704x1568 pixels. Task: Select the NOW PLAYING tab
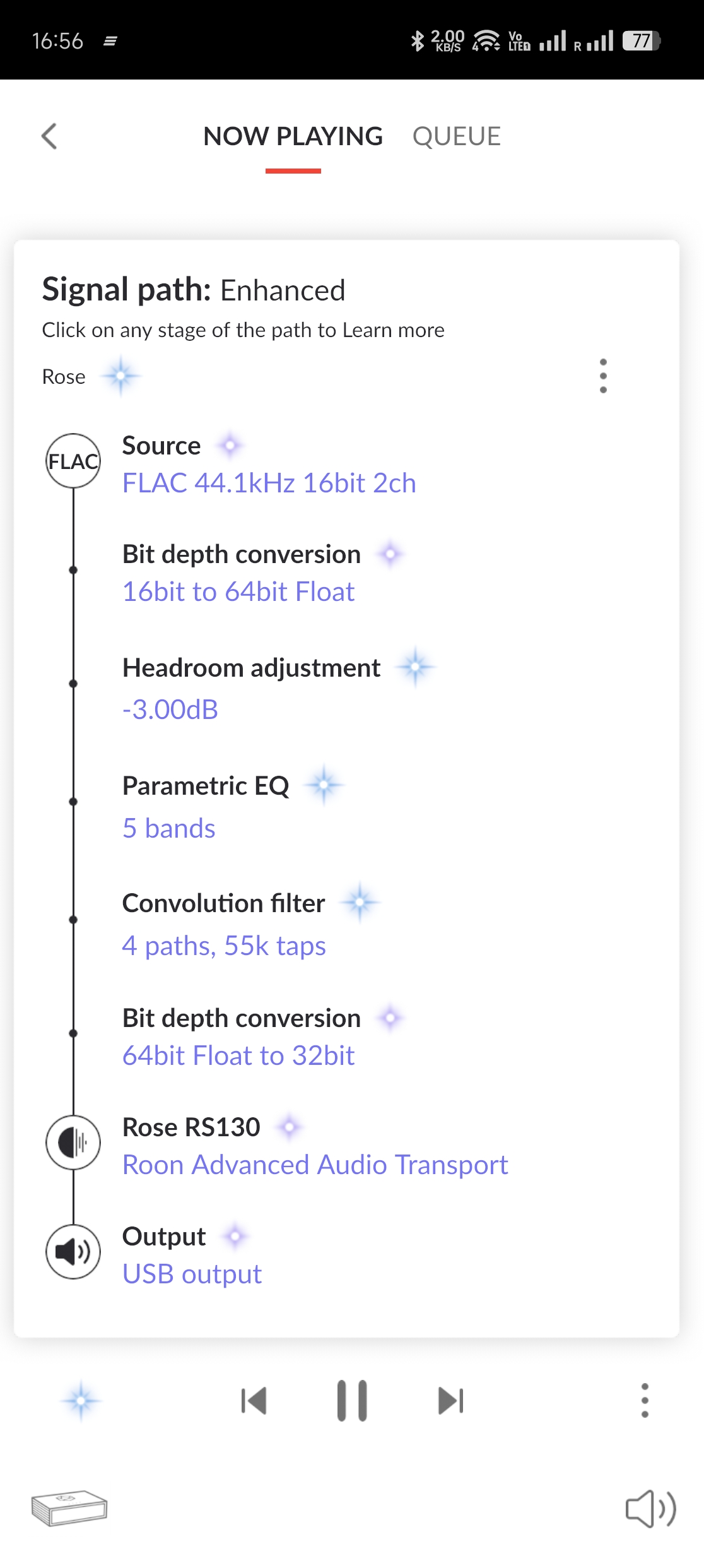tap(293, 136)
